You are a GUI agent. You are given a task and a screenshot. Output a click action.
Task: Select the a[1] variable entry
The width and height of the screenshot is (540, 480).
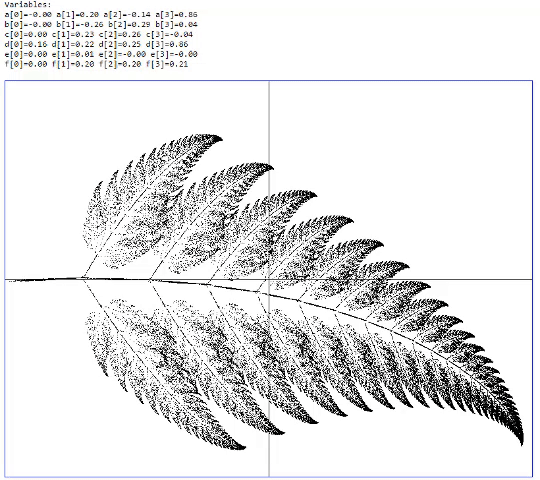77,14
